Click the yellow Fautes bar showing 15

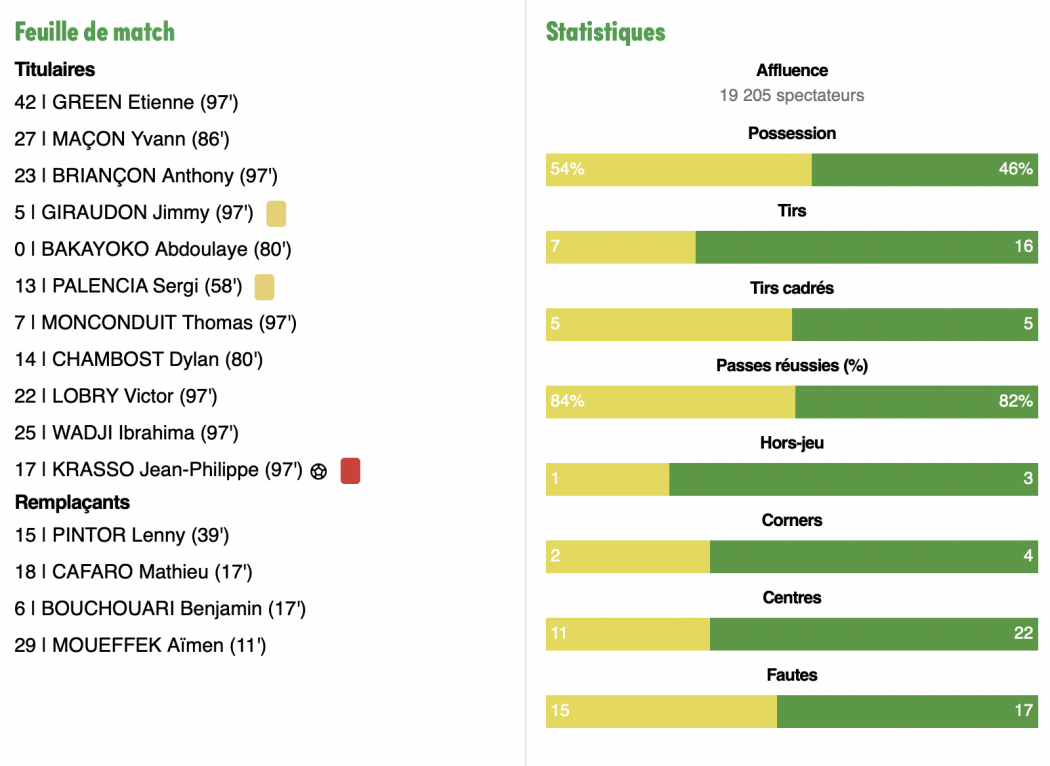click(x=661, y=711)
